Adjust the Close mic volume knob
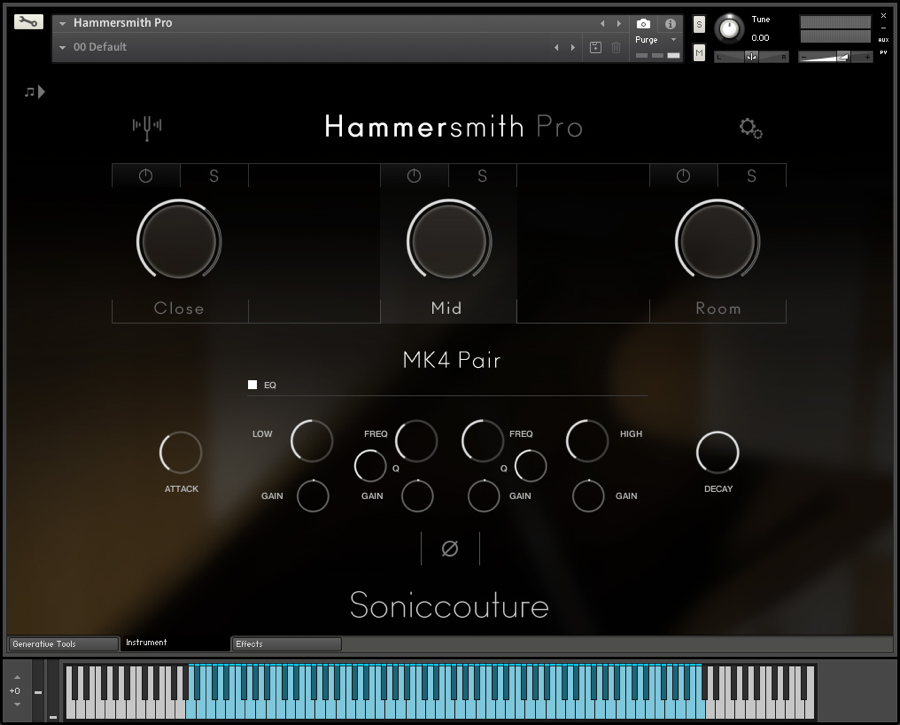 tap(179, 241)
